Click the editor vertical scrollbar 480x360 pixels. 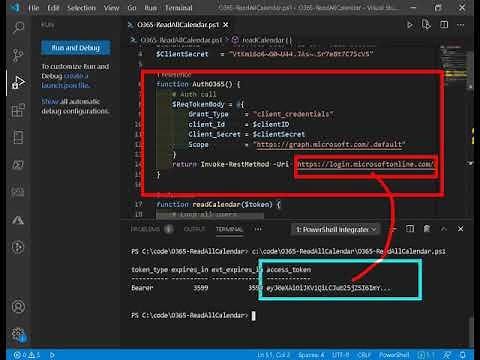(470, 70)
